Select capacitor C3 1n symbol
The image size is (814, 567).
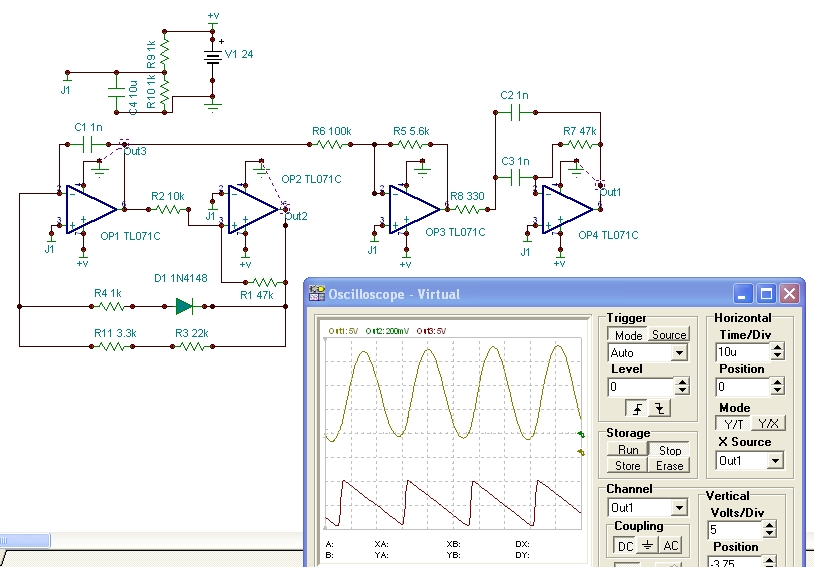(x=515, y=178)
